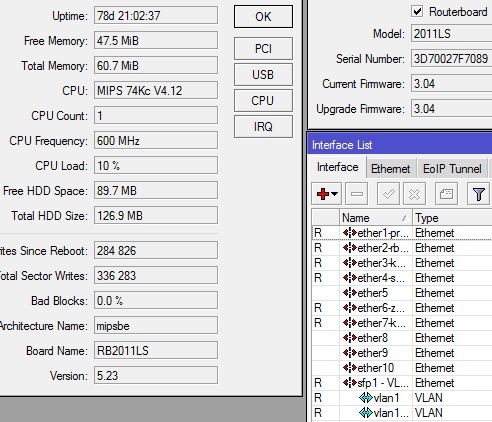Click the Serial Number field
Viewport: 492px width, 422px height.
[451, 58]
